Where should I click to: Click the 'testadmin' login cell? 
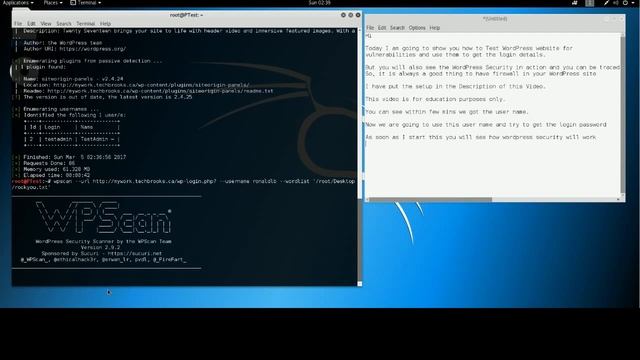click(58, 139)
